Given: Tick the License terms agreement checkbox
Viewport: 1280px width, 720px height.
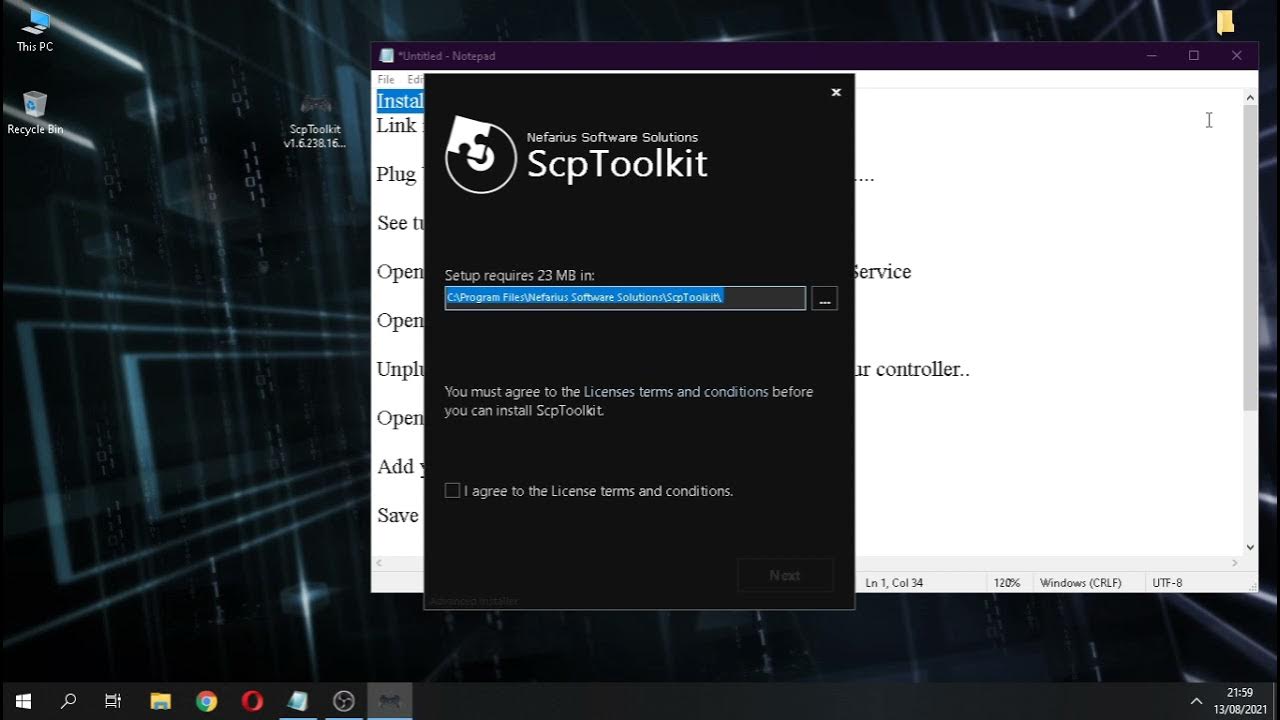Looking at the screenshot, I should pos(452,491).
